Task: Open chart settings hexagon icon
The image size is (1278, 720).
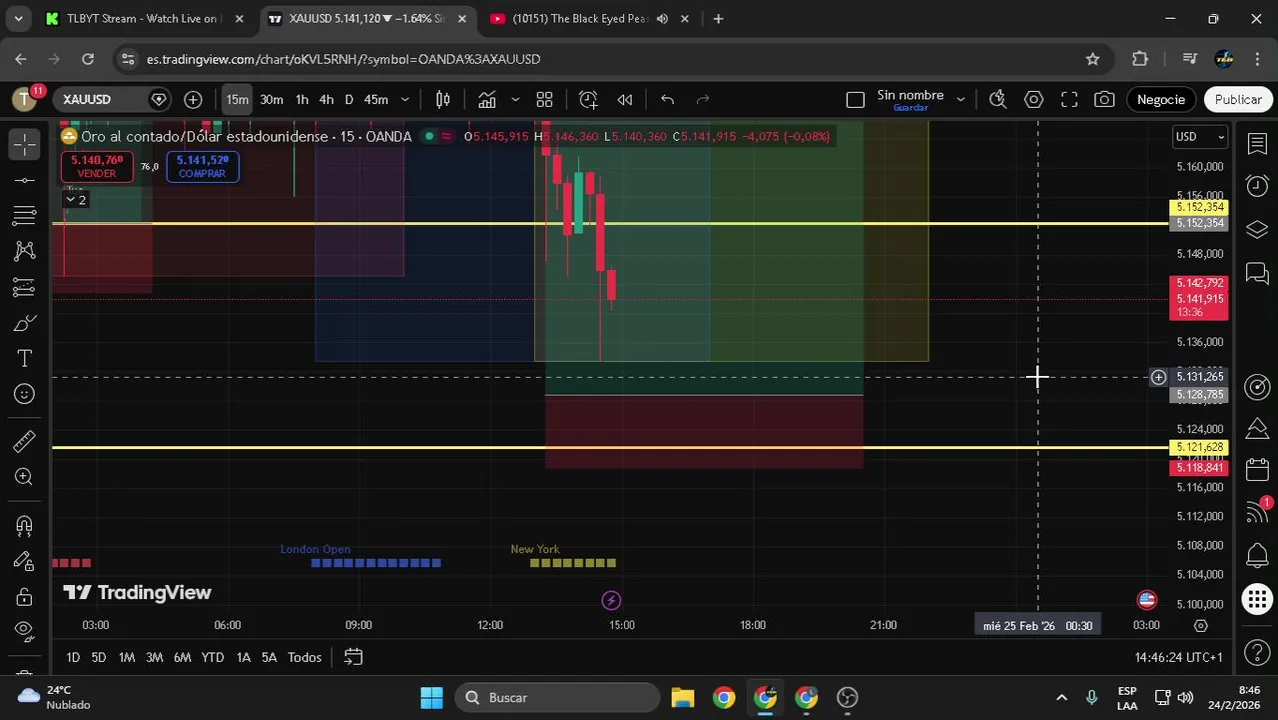Action: (x=1034, y=99)
